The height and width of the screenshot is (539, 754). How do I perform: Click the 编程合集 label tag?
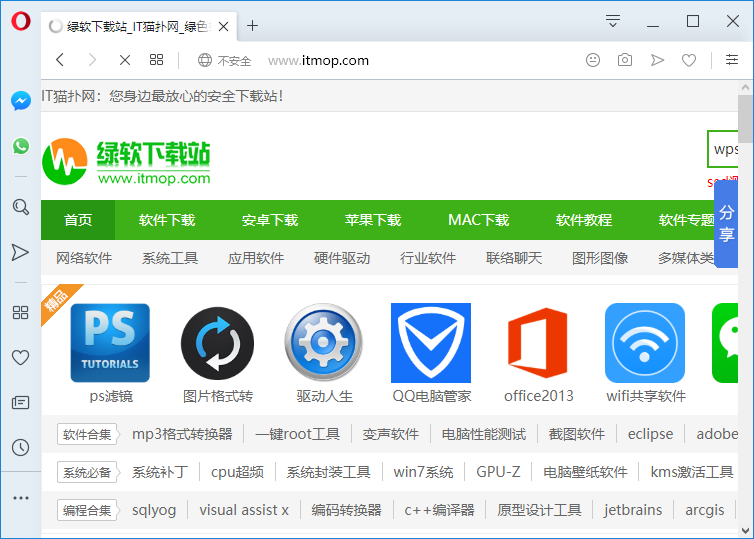coord(87,510)
